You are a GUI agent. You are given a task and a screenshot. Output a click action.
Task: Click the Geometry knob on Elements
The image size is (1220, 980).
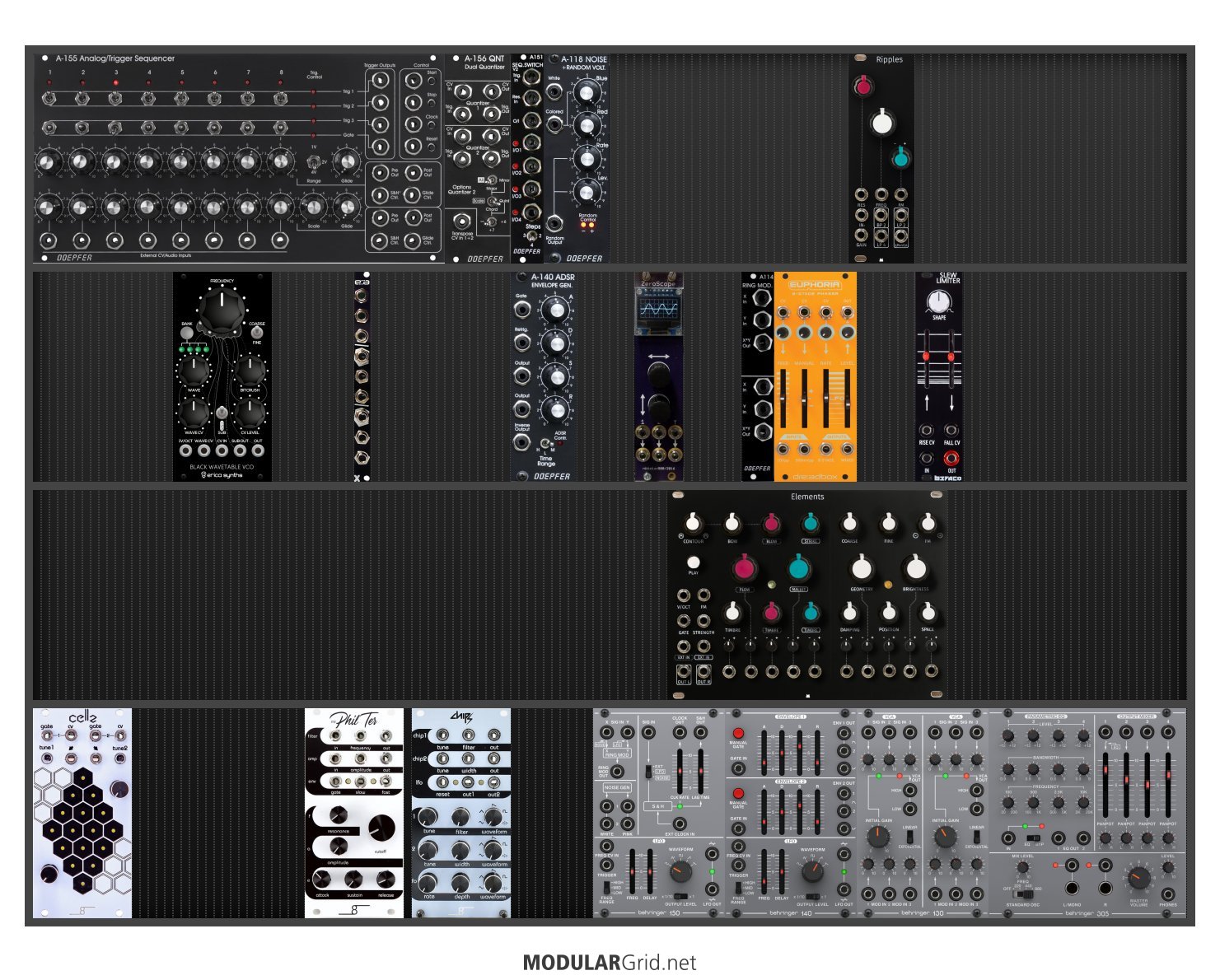(862, 568)
